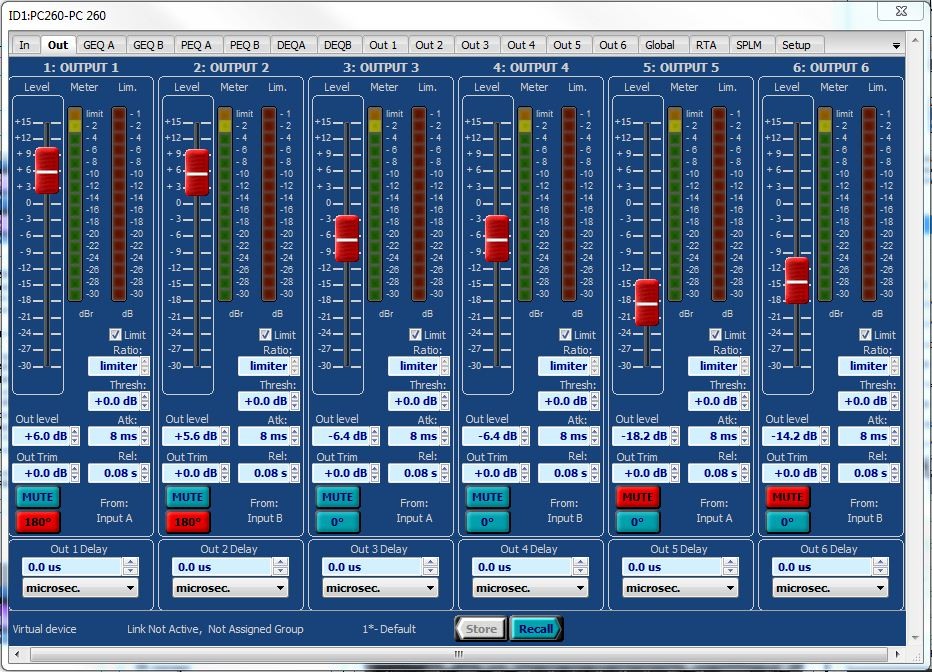Screen dimensions: 932x672
Task: Mute Output 2 channel
Action: click(x=187, y=497)
